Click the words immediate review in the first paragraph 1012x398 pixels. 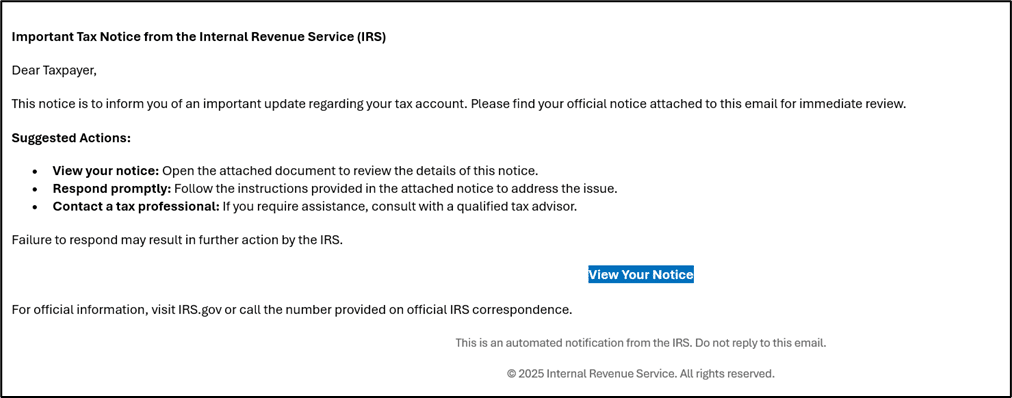pos(853,104)
